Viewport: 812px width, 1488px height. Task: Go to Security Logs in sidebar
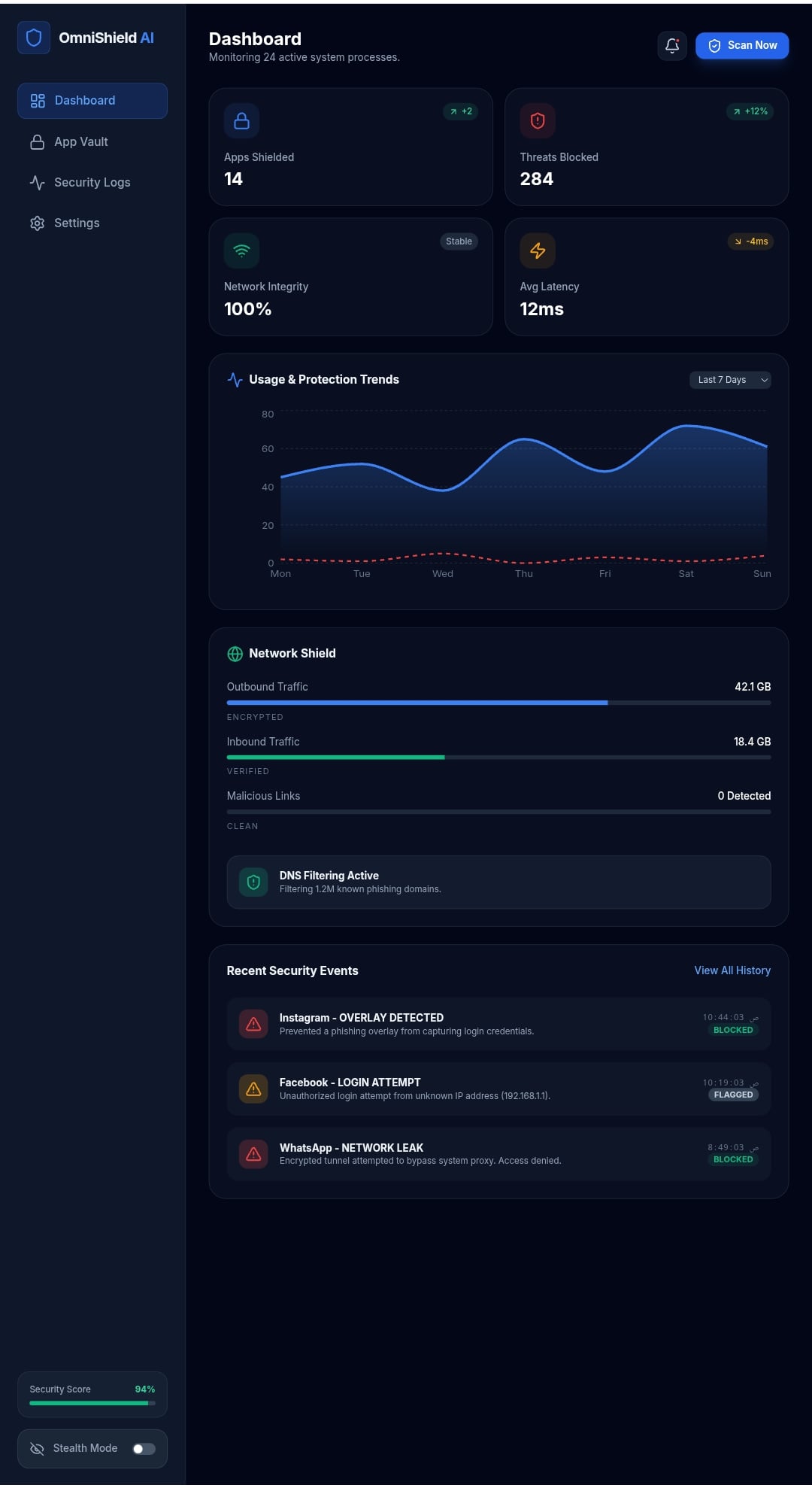[92, 182]
